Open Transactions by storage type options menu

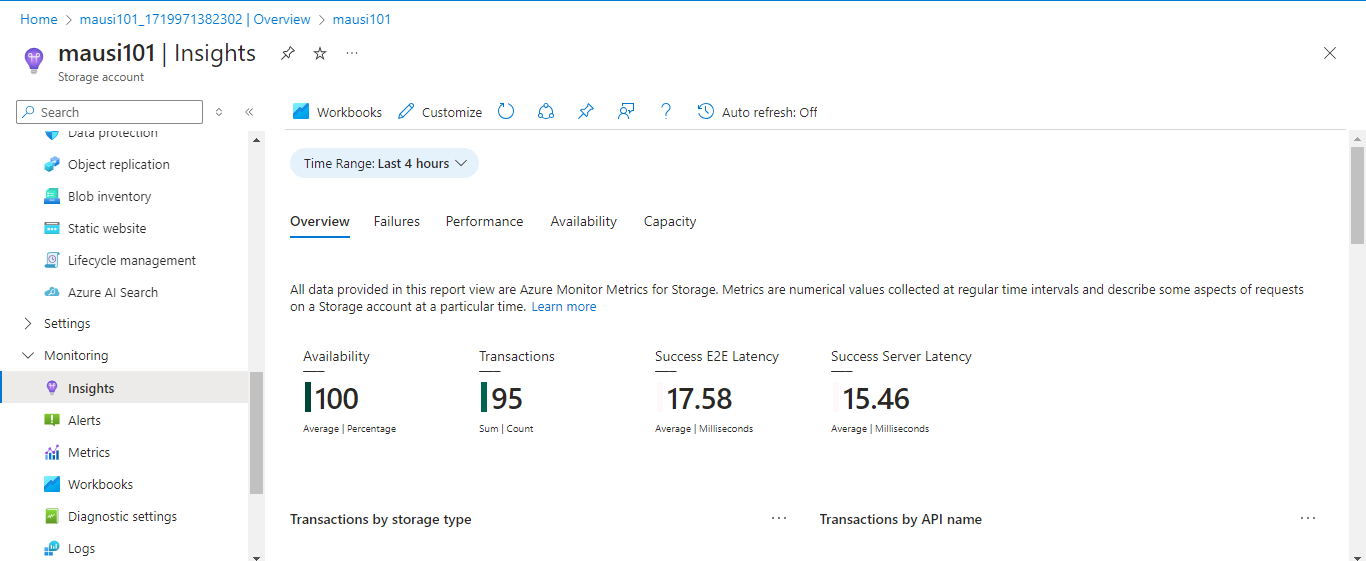pos(779,519)
